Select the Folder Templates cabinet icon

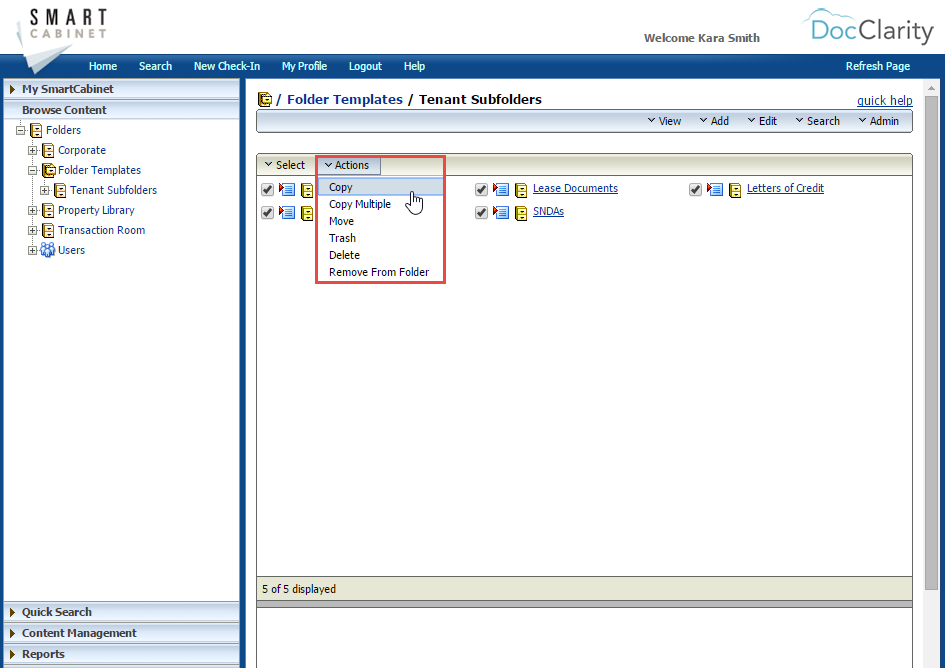pos(48,170)
